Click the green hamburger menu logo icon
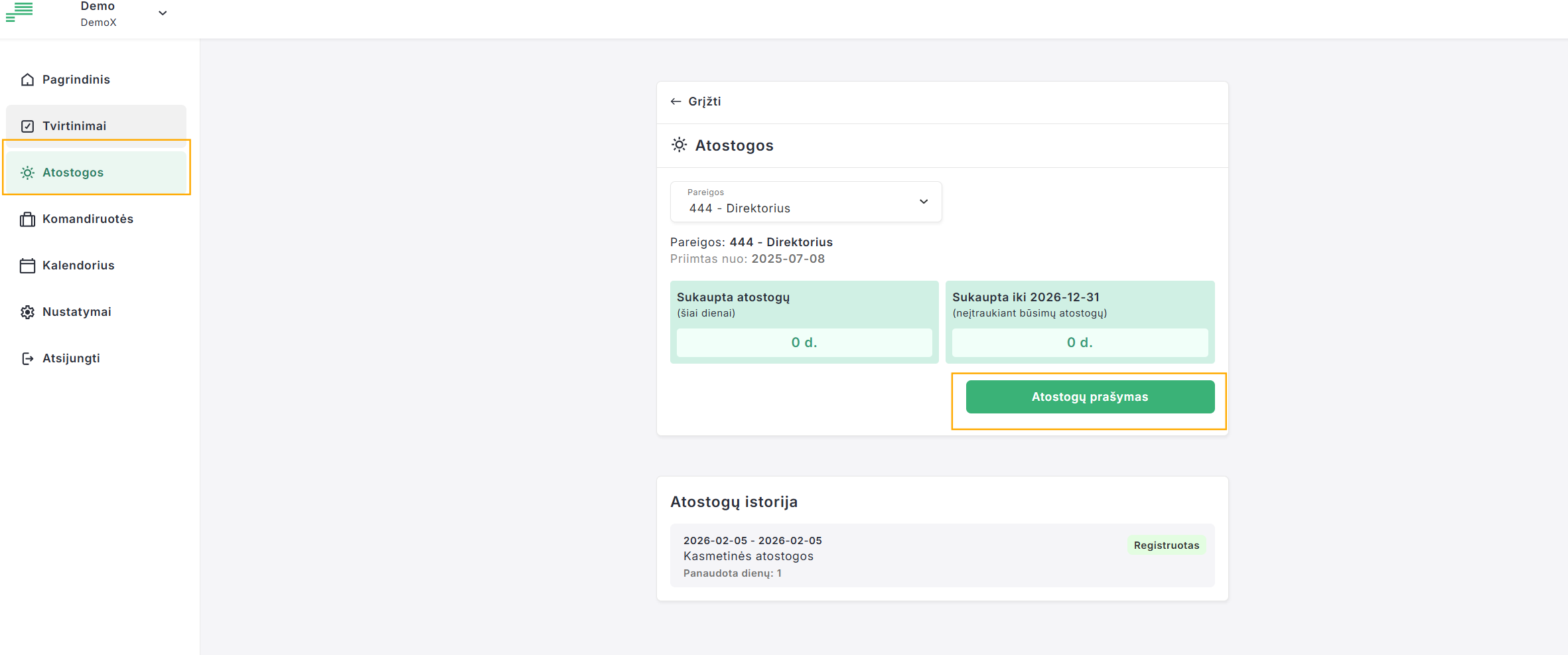1568x655 pixels. tap(19, 12)
